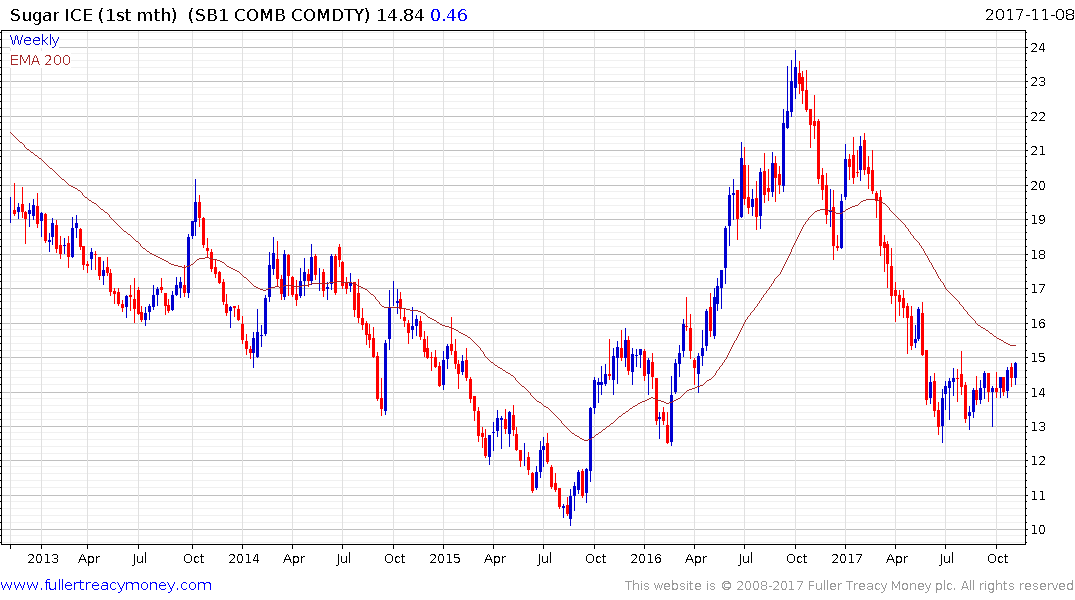The height and width of the screenshot is (600, 1075).
Task: Click the 'Weekly' interval label
Action: click(34, 40)
